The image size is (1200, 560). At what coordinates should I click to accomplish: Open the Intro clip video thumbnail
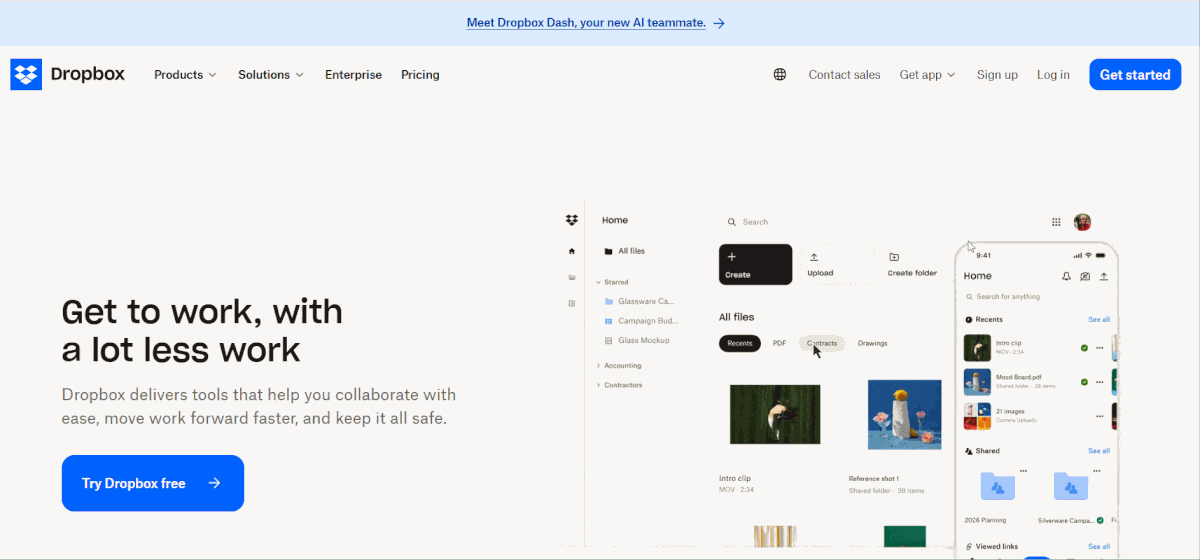pyautogui.click(x=775, y=415)
